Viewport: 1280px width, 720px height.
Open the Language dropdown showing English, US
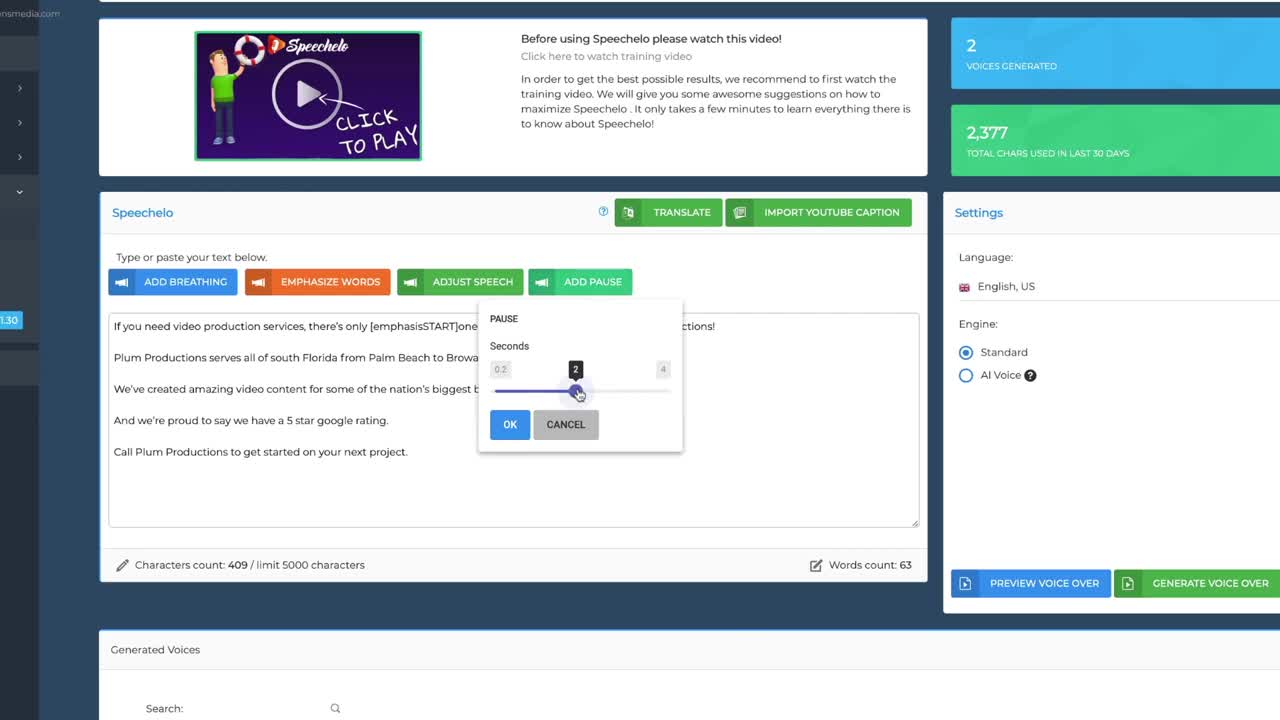tap(1119, 286)
